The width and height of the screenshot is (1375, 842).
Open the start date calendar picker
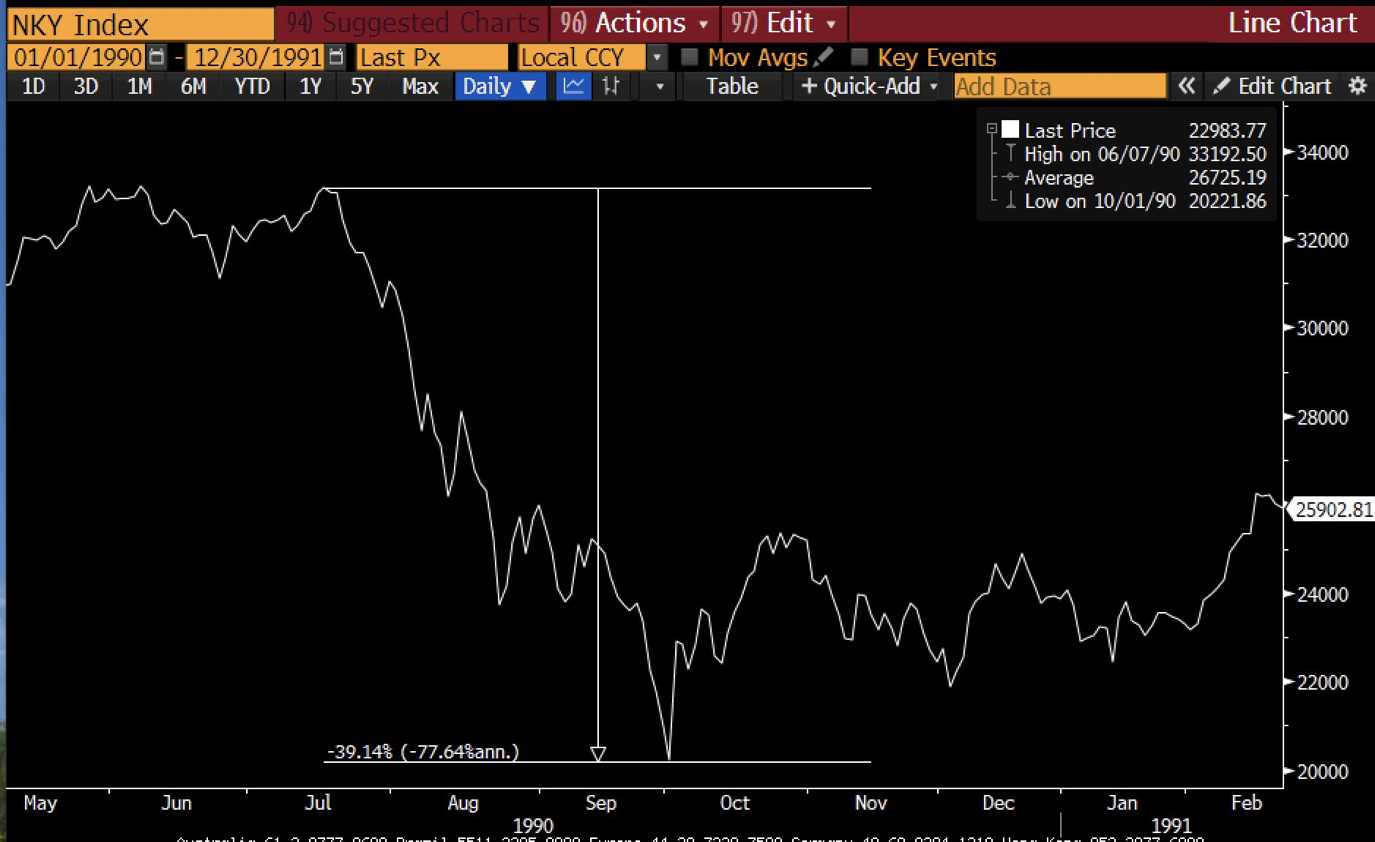156,57
